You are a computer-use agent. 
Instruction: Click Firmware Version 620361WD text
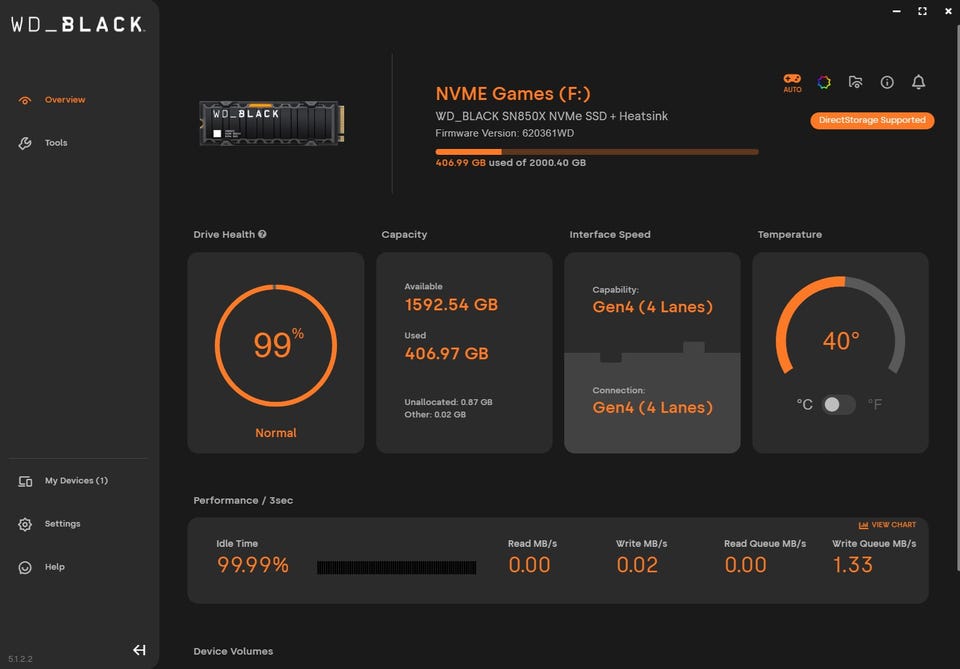tap(504, 133)
